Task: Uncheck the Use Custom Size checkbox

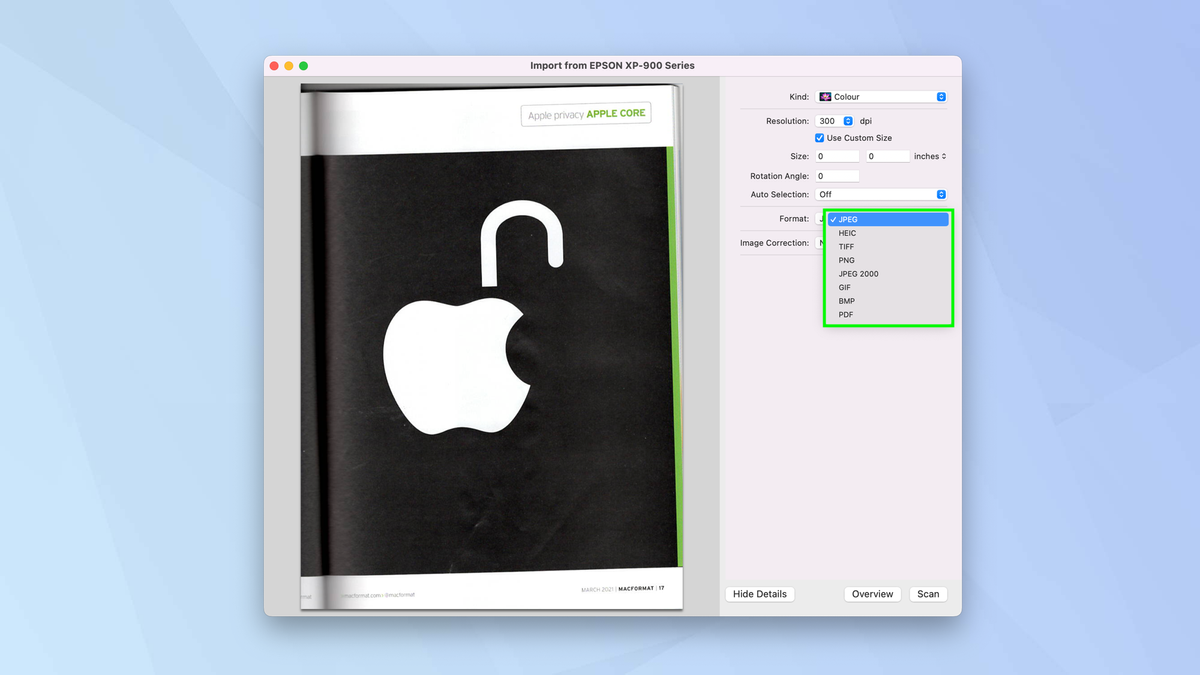Action: pyautogui.click(x=819, y=137)
